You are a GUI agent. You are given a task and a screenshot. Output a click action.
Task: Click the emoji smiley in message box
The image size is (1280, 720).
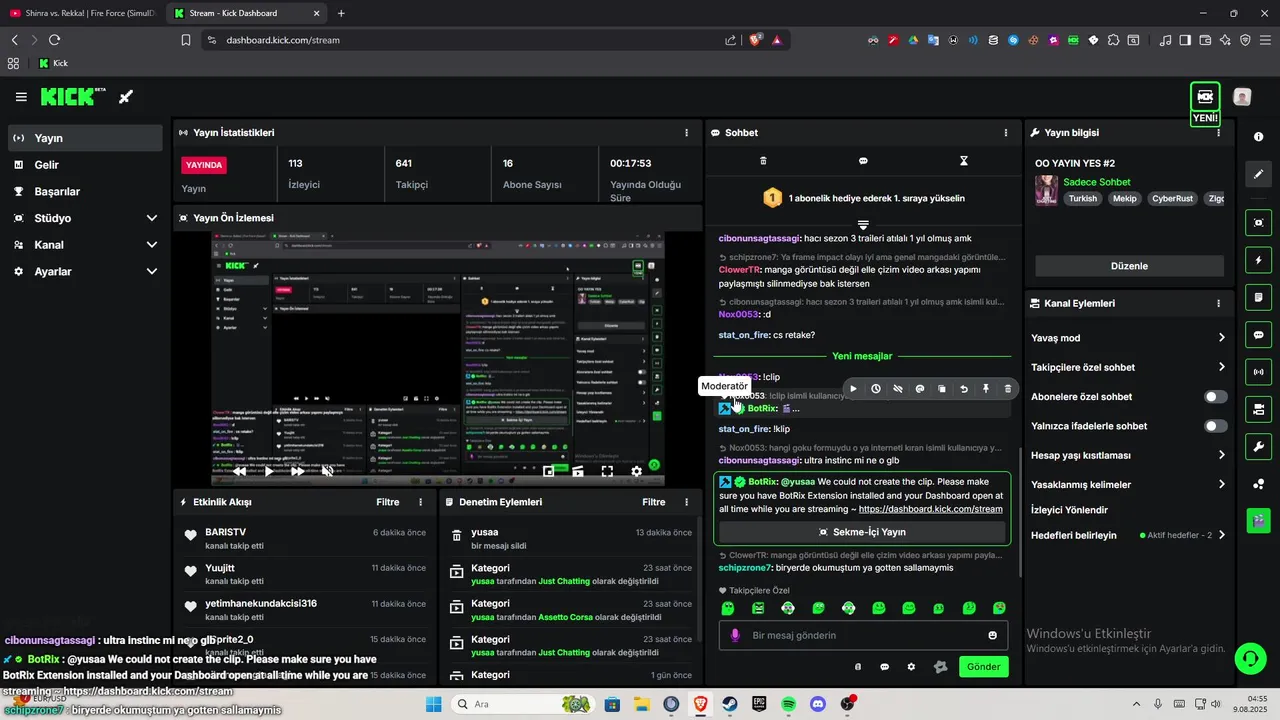click(x=993, y=635)
